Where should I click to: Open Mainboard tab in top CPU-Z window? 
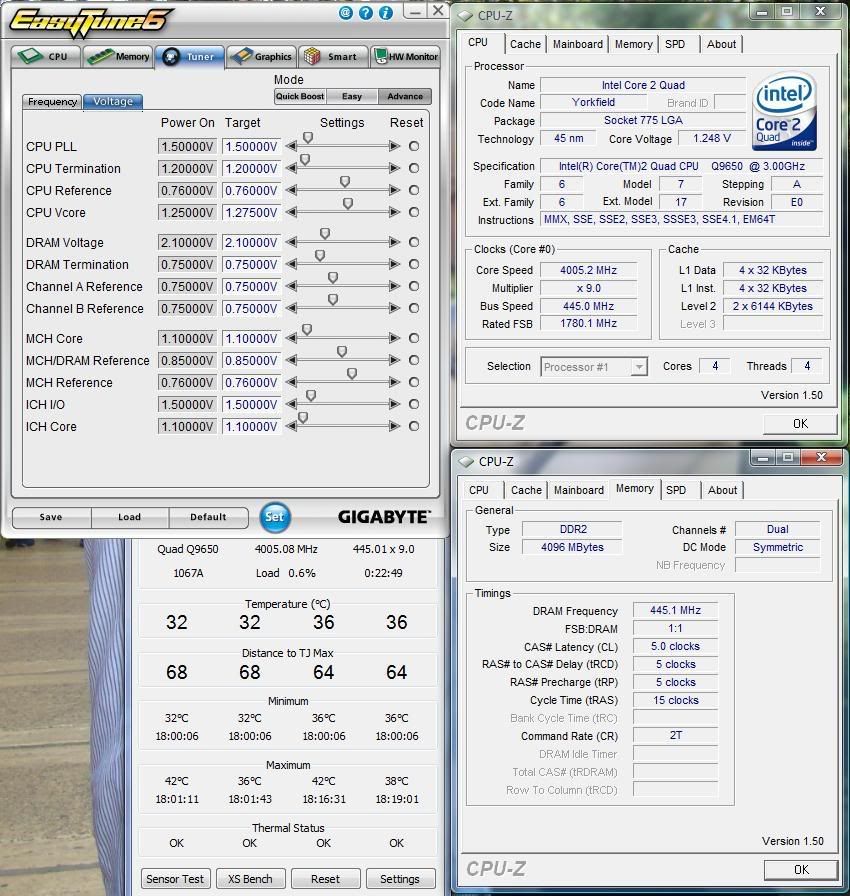point(578,44)
